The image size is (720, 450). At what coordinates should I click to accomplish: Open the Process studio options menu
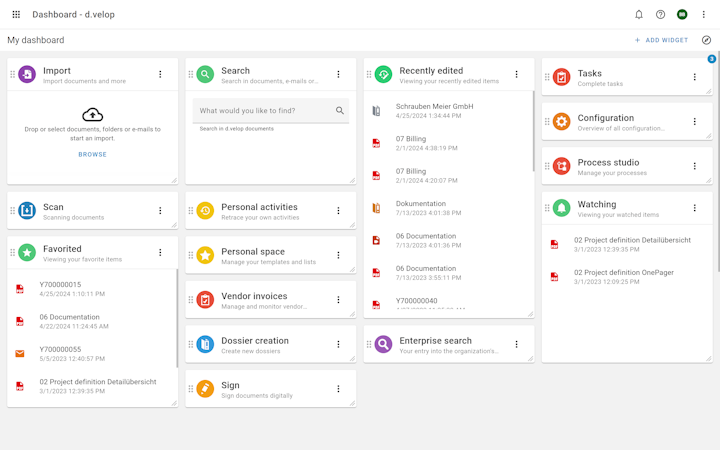click(x=695, y=166)
